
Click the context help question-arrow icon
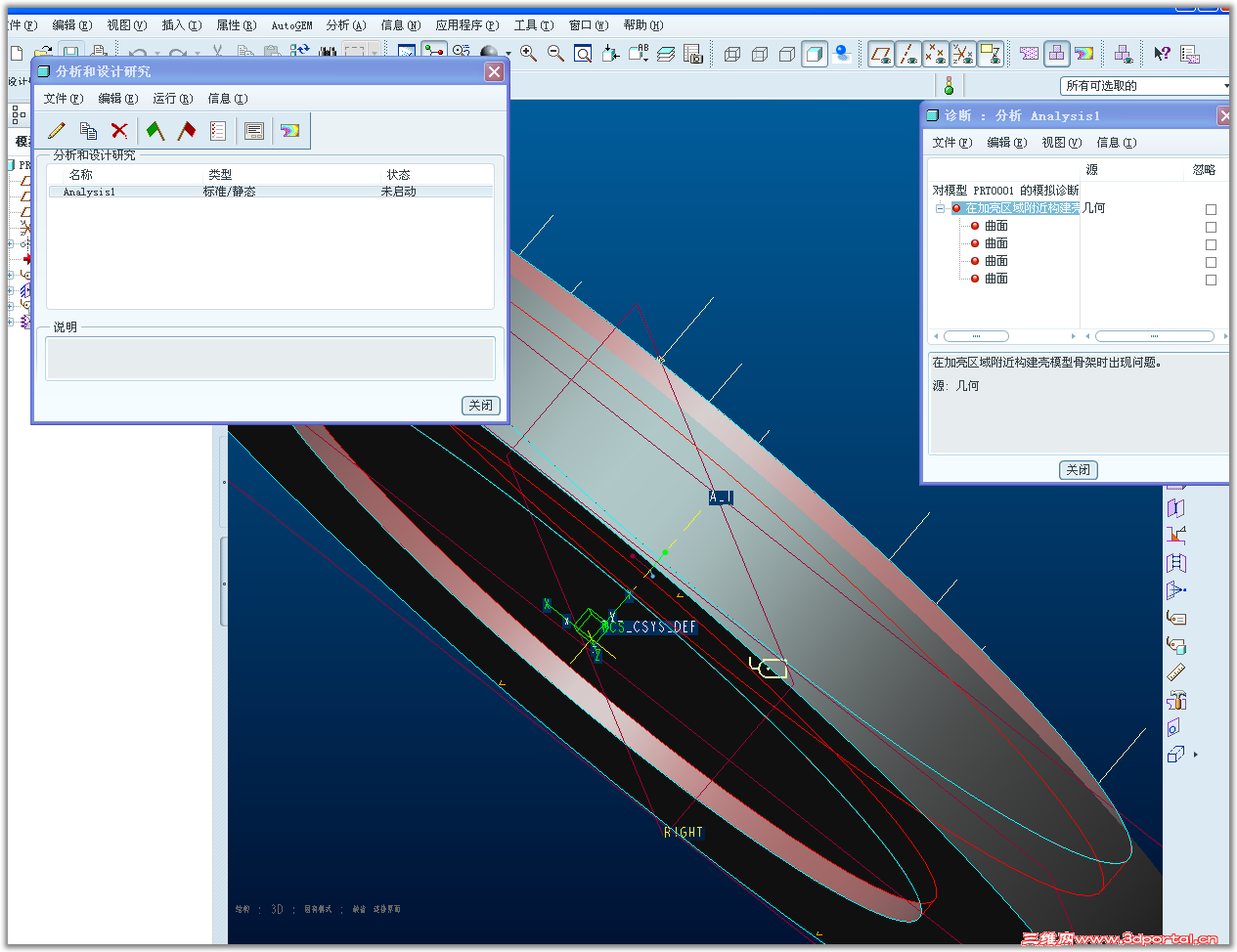pyautogui.click(x=1162, y=54)
